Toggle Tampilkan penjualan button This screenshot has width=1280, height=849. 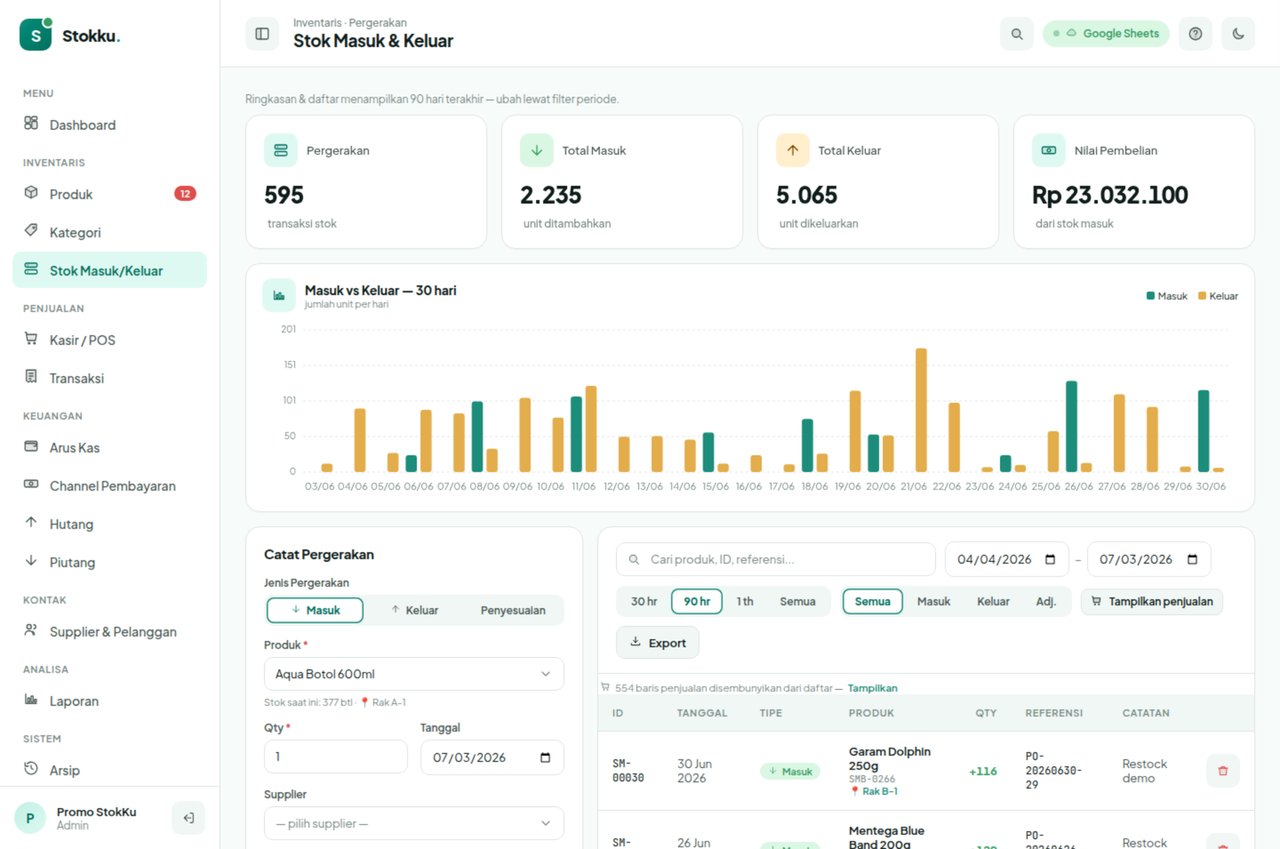[1152, 602]
